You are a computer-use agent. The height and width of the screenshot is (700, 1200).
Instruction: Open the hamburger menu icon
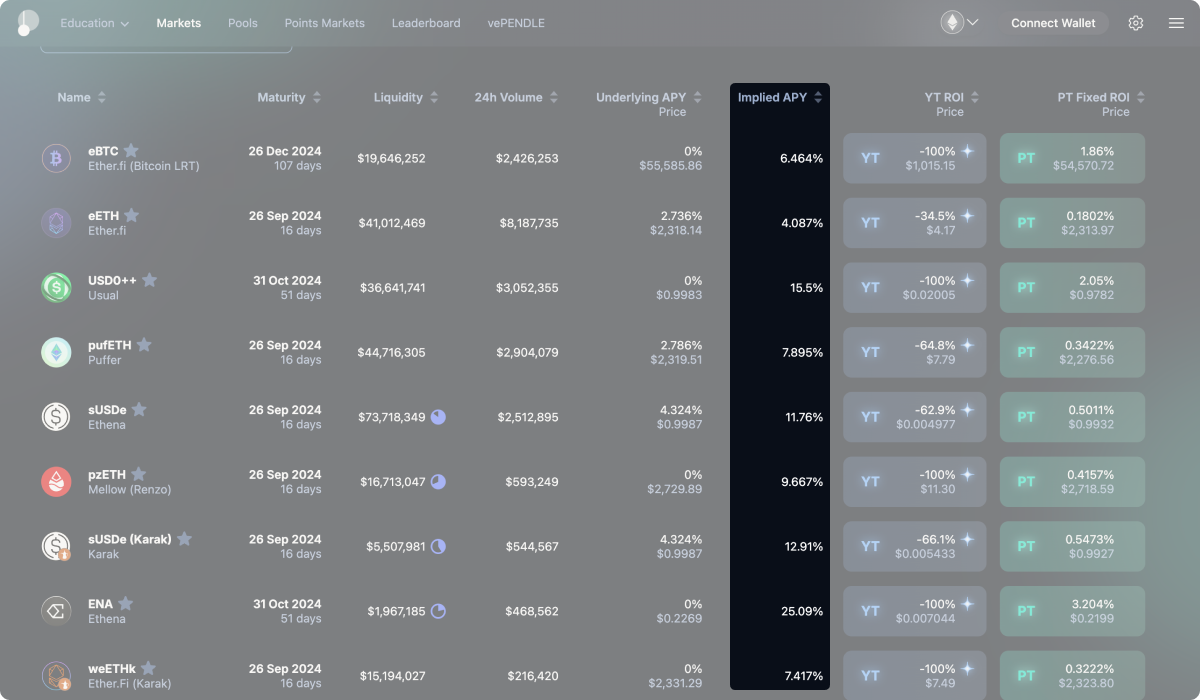(1176, 23)
